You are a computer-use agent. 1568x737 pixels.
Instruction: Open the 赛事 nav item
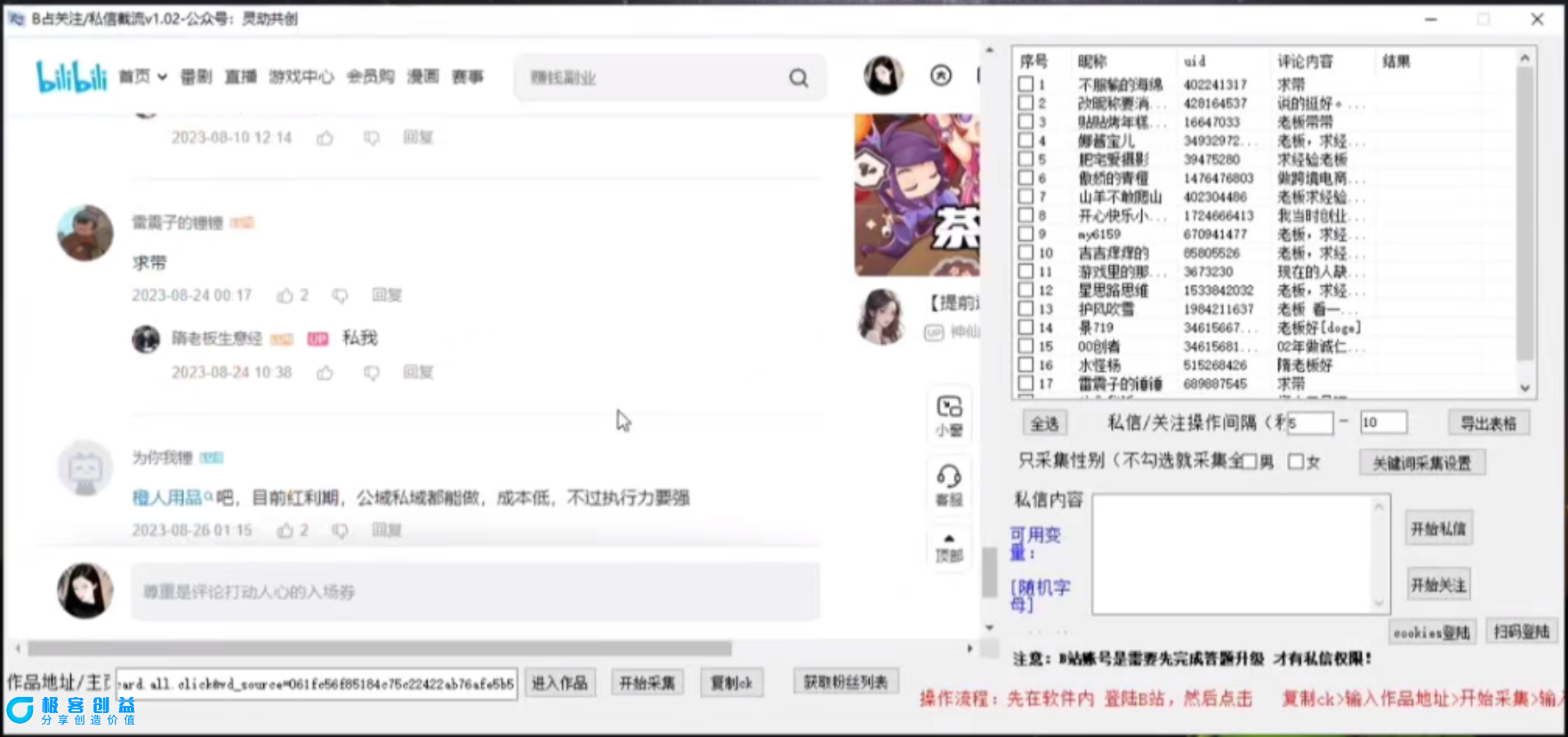pos(467,77)
